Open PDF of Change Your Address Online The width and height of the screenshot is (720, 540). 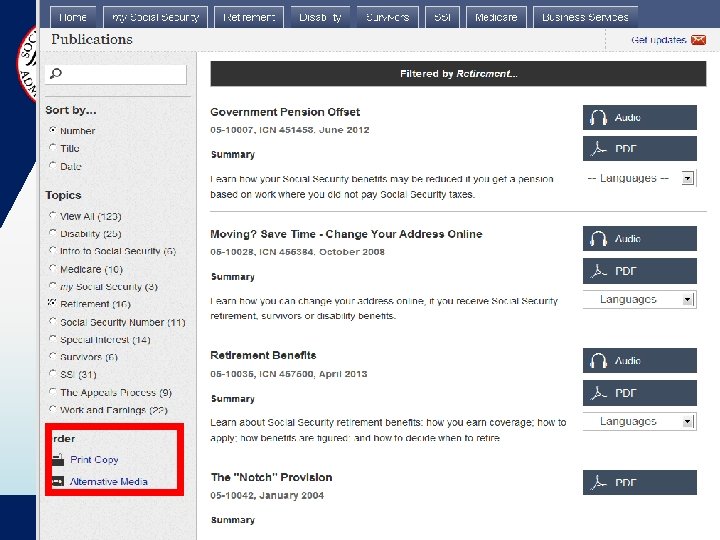tap(640, 271)
